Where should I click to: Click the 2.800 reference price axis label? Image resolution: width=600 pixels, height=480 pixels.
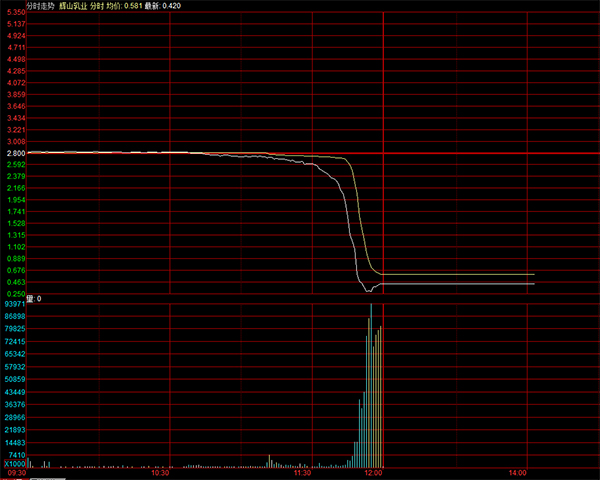[x=15, y=153]
